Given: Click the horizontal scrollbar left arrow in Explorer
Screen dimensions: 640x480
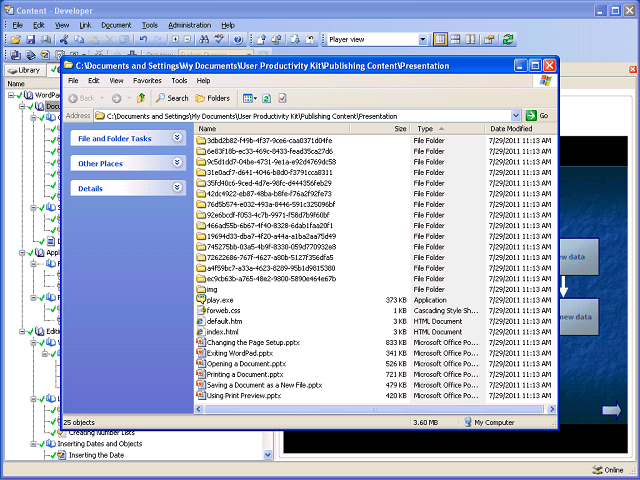Looking at the screenshot, I should (199, 409).
